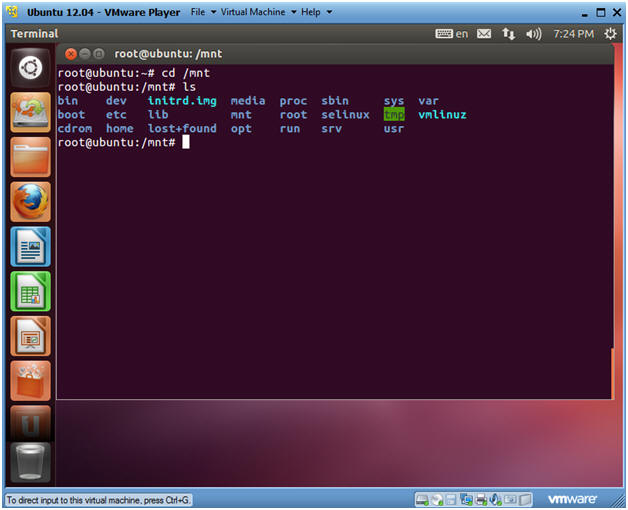Viewport: 628px width, 510px height.
Task: Expand the Help menu dropdown arrow
Action: 329,12
